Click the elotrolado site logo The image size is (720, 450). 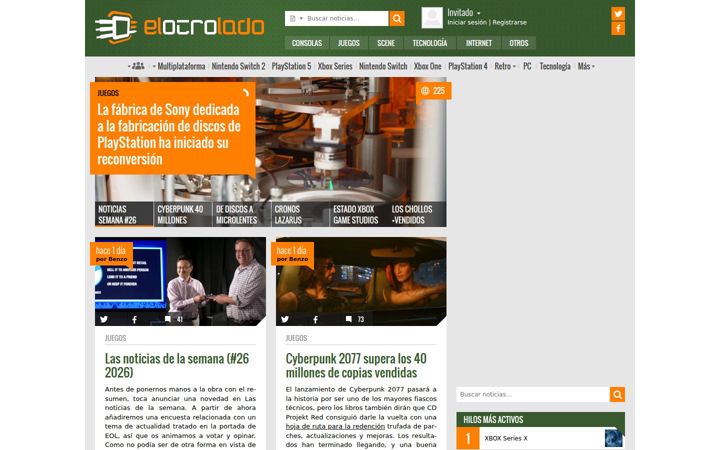pyautogui.click(x=180, y=27)
